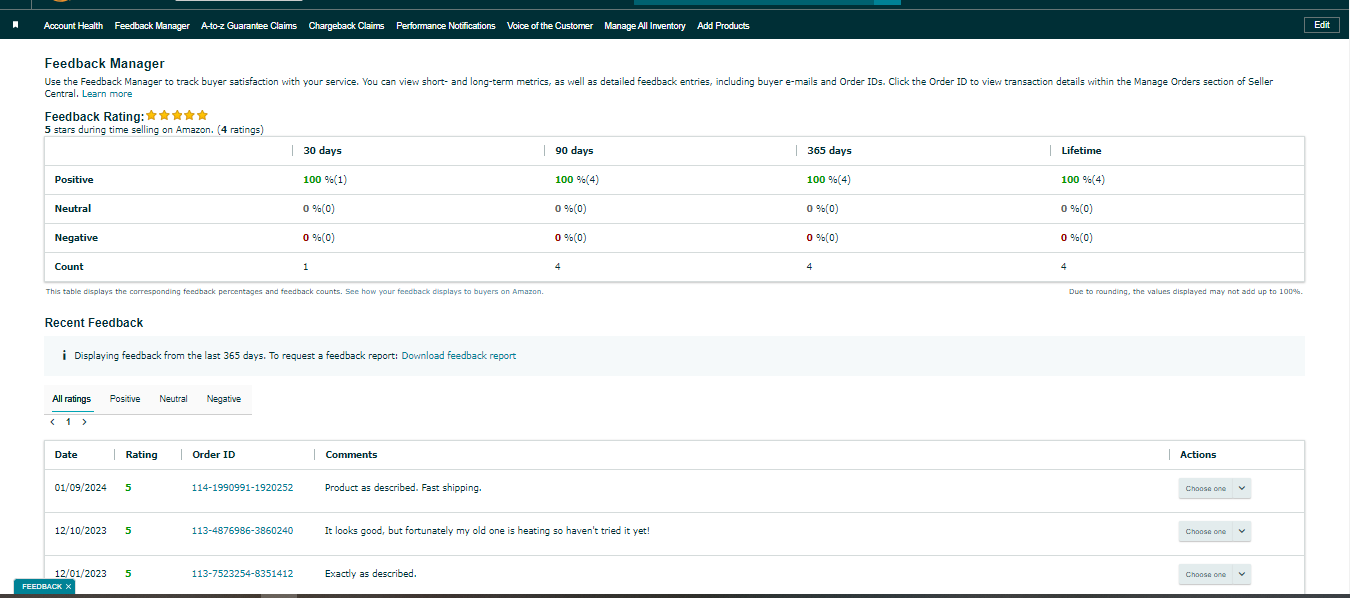Image resolution: width=1350 pixels, height=598 pixels.
Task: Click the info icon beside Displaying feedback
Action: pyautogui.click(x=64, y=356)
